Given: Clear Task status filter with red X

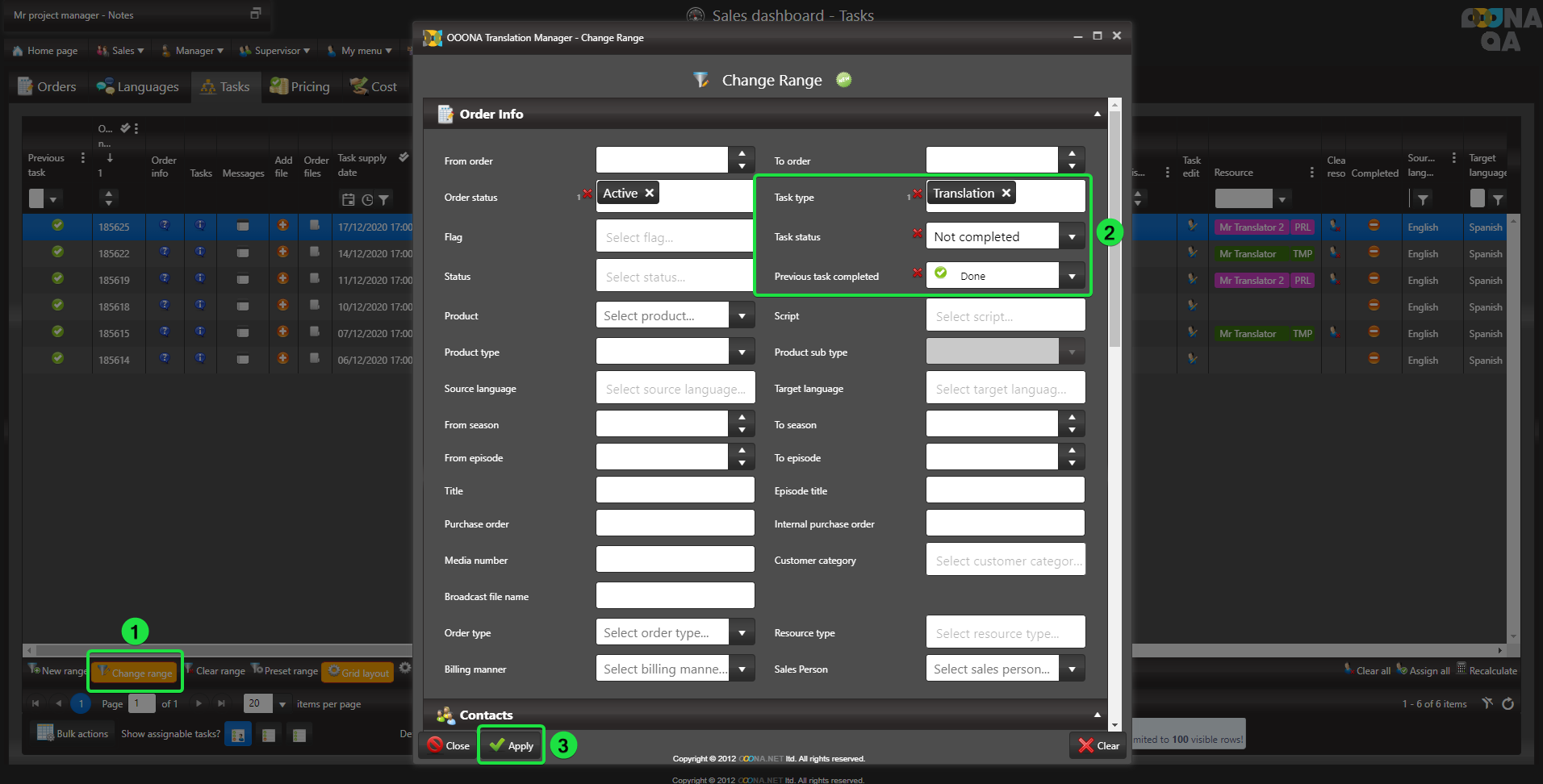Looking at the screenshot, I should (917, 234).
